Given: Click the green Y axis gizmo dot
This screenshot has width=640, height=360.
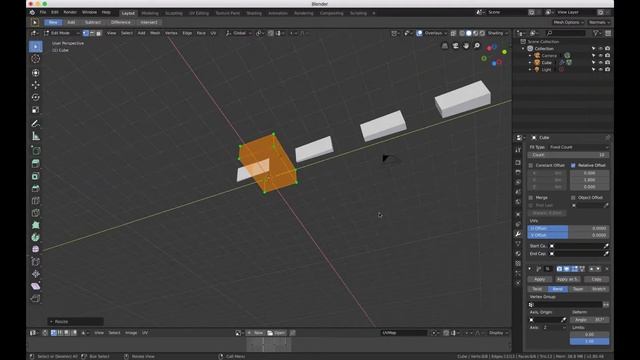Looking at the screenshot, I should pos(504,52).
